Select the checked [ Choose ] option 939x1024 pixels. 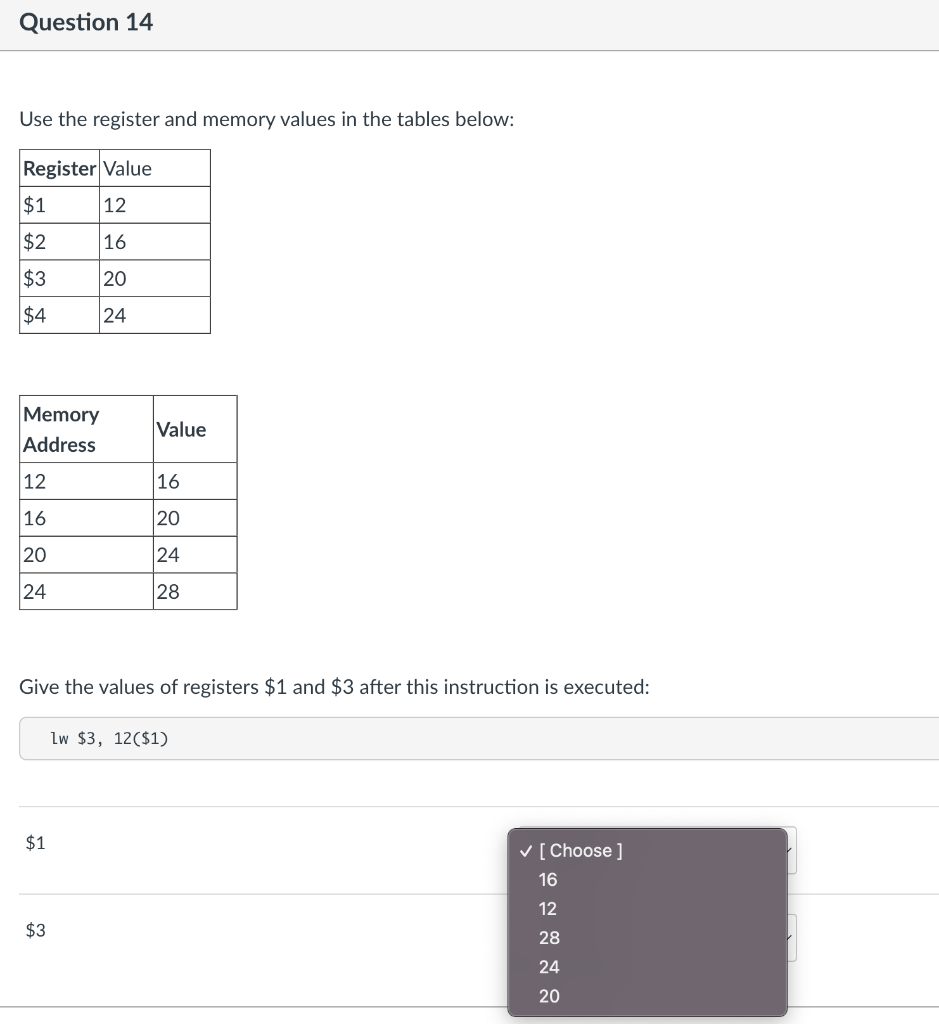point(580,850)
